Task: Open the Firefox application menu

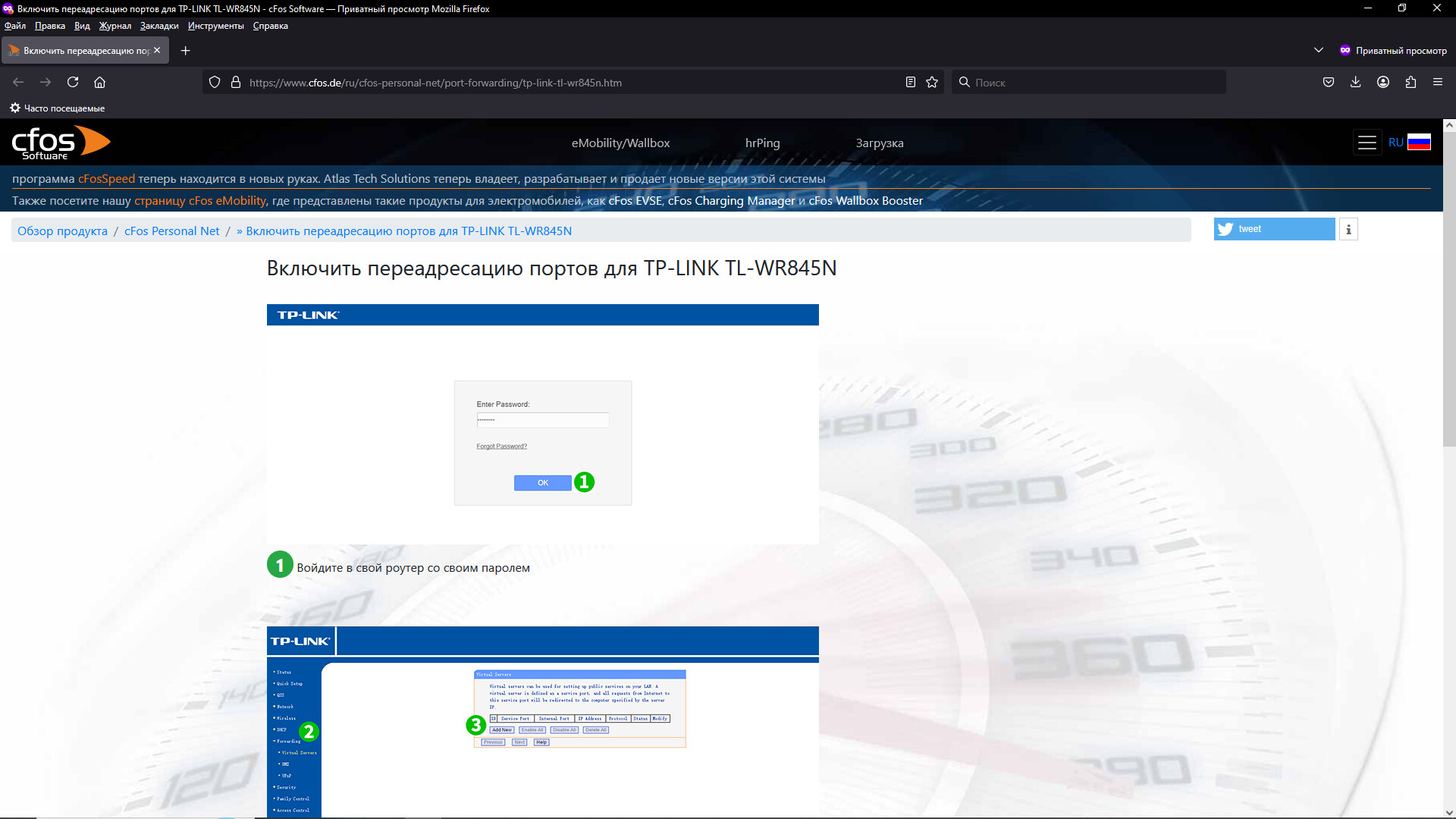Action: [x=1438, y=82]
